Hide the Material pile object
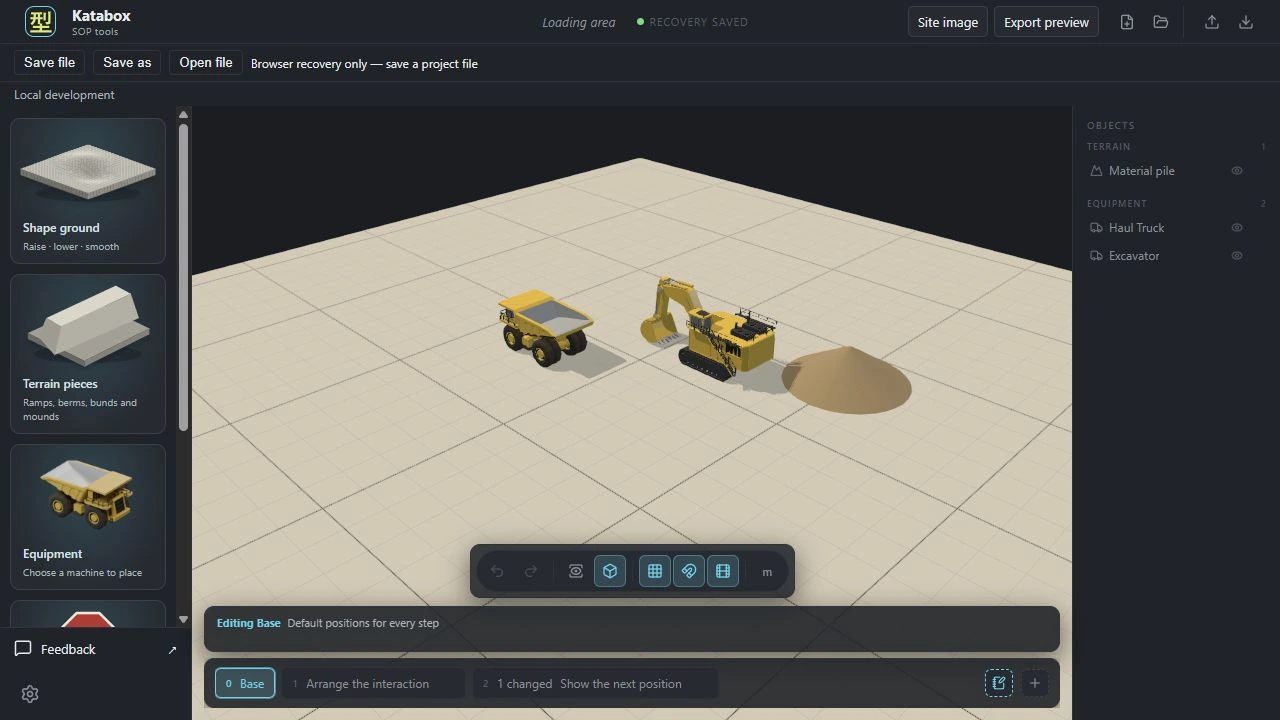This screenshot has height=720, width=1280. click(1237, 171)
